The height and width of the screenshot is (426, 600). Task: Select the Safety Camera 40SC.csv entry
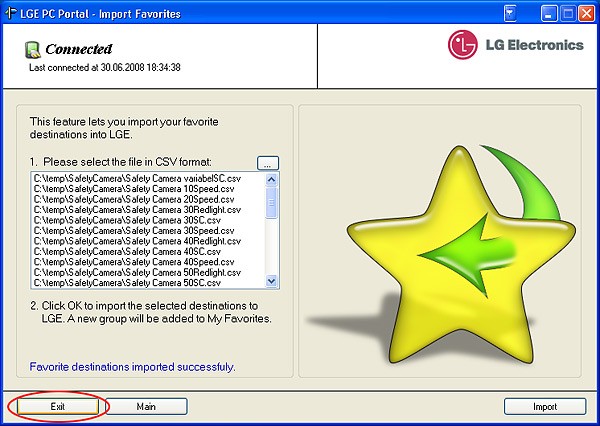pos(127,251)
